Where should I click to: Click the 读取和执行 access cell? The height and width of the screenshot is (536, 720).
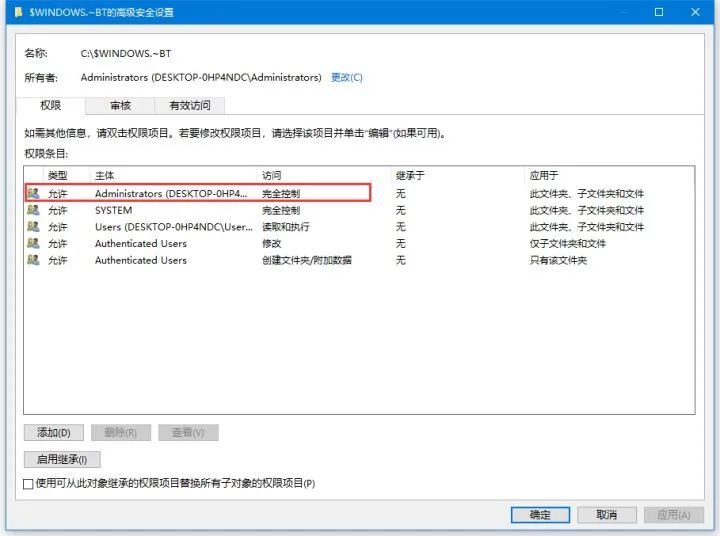point(286,227)
